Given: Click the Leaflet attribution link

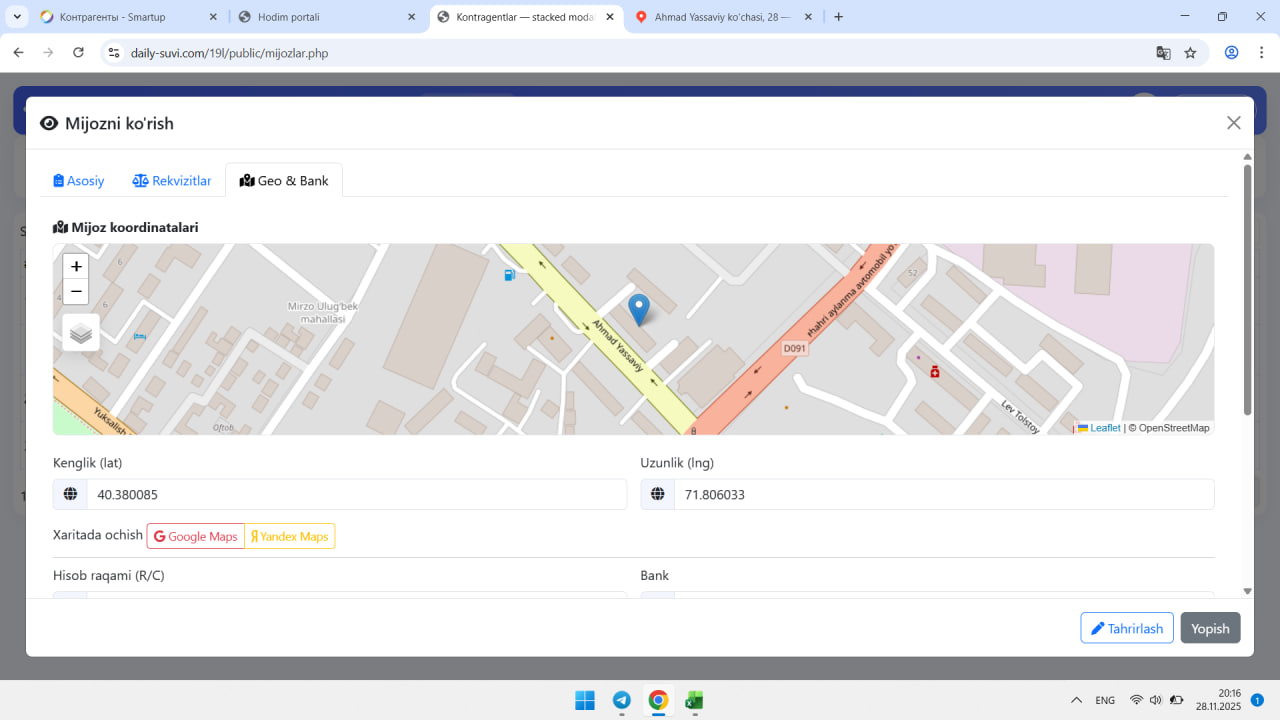Looking at the screenshot, I should point(1104,428).
